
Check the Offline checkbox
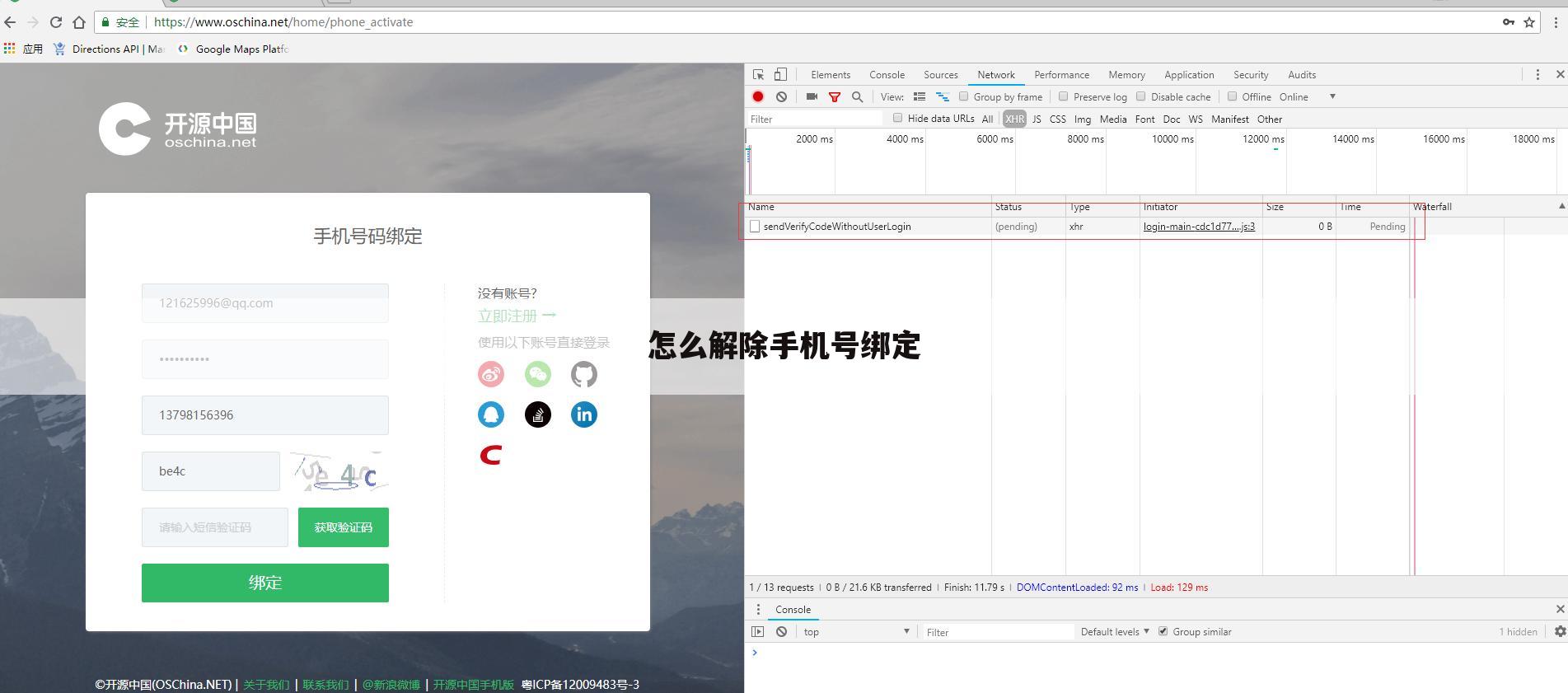click(x=1233, y=96)
